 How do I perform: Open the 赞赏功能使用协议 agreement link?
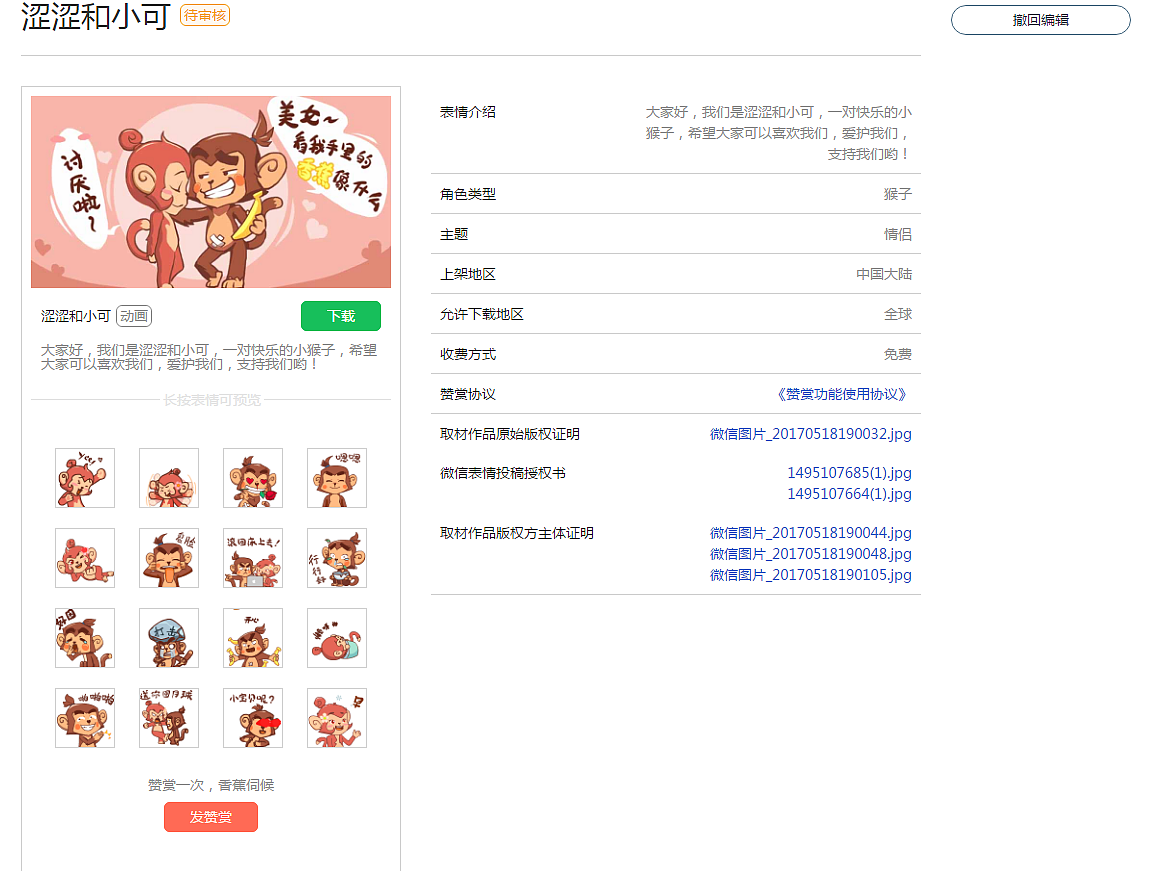(x=842, y=394)
